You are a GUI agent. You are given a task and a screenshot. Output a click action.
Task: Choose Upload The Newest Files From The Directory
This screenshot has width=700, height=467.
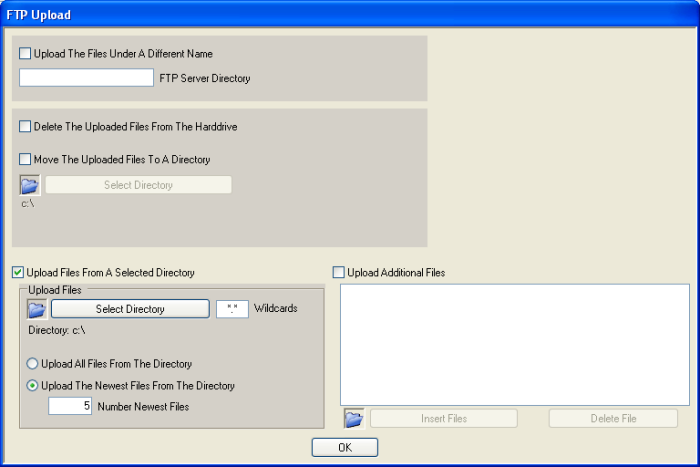coord(33,385)
